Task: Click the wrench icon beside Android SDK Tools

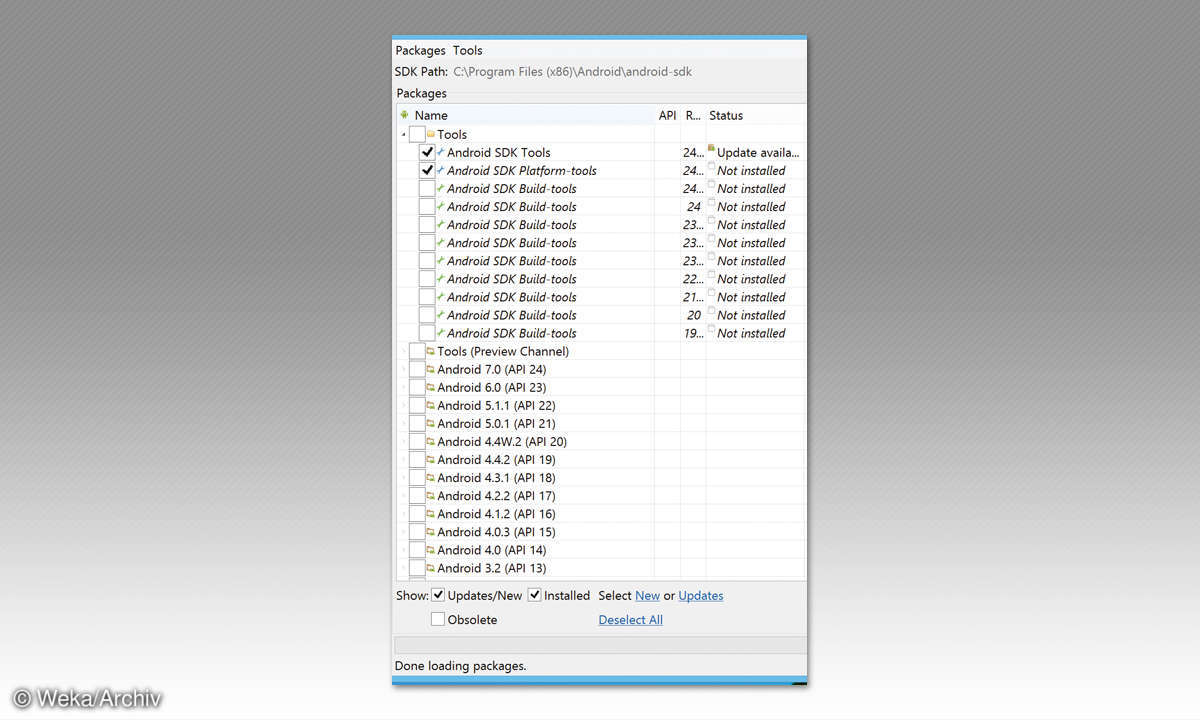Action: (441, 152)
